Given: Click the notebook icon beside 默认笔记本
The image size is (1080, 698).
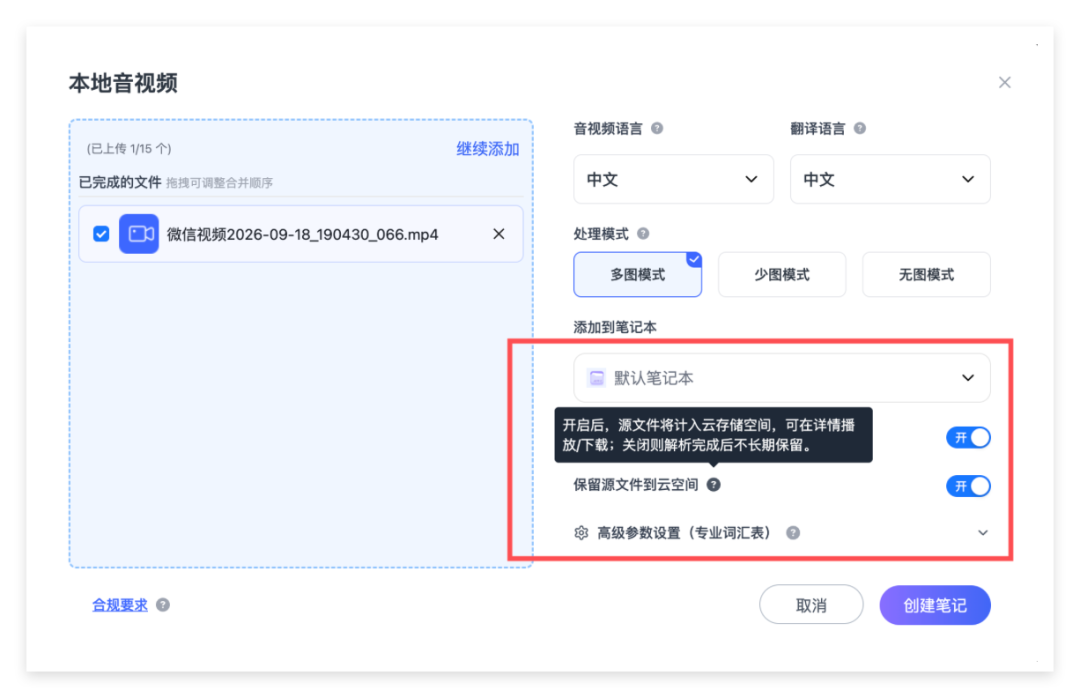Looking at the screenshot, I should pos(596,378).
